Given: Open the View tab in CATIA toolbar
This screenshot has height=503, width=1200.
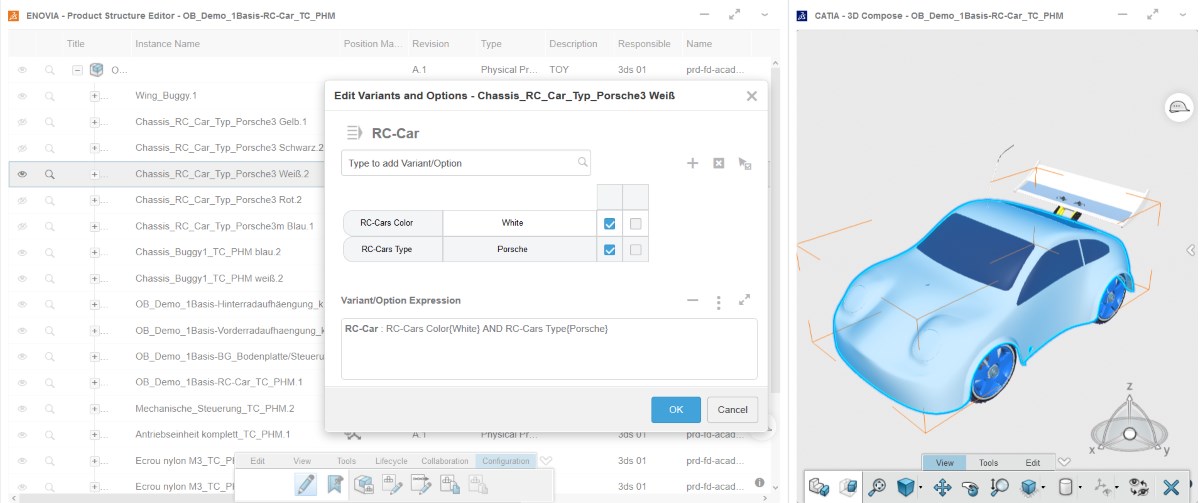Looking at the screenshot, I should click(x=943, y=463).
